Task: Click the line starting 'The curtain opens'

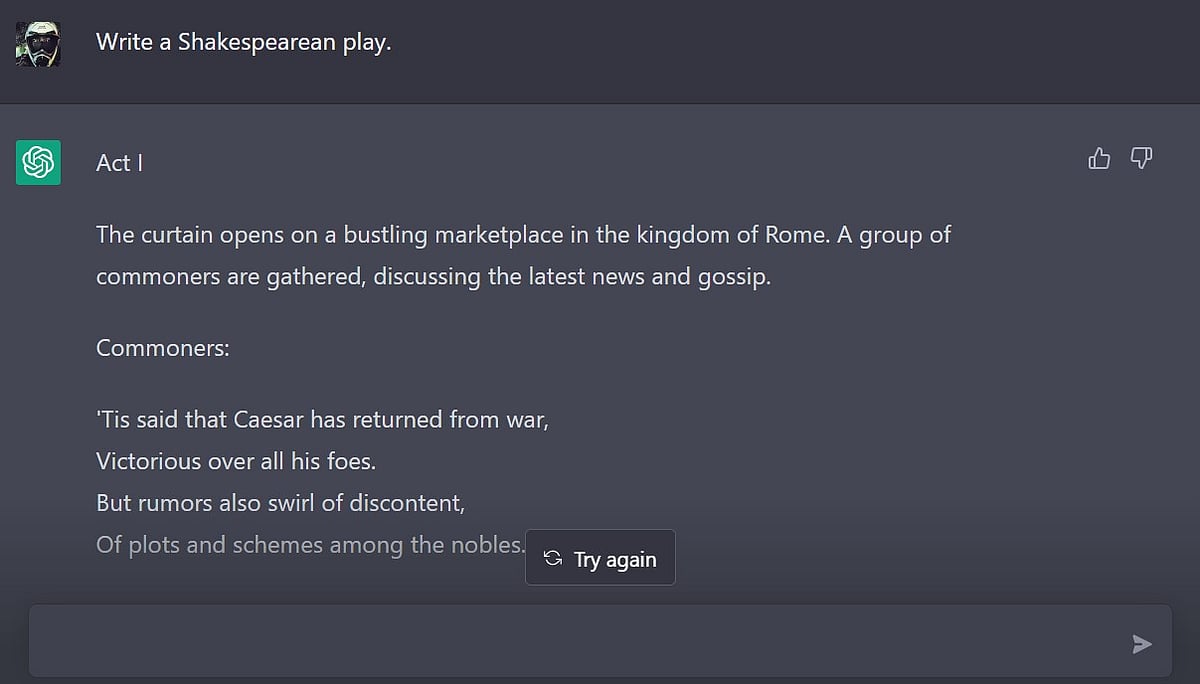Action: point(523,235)
